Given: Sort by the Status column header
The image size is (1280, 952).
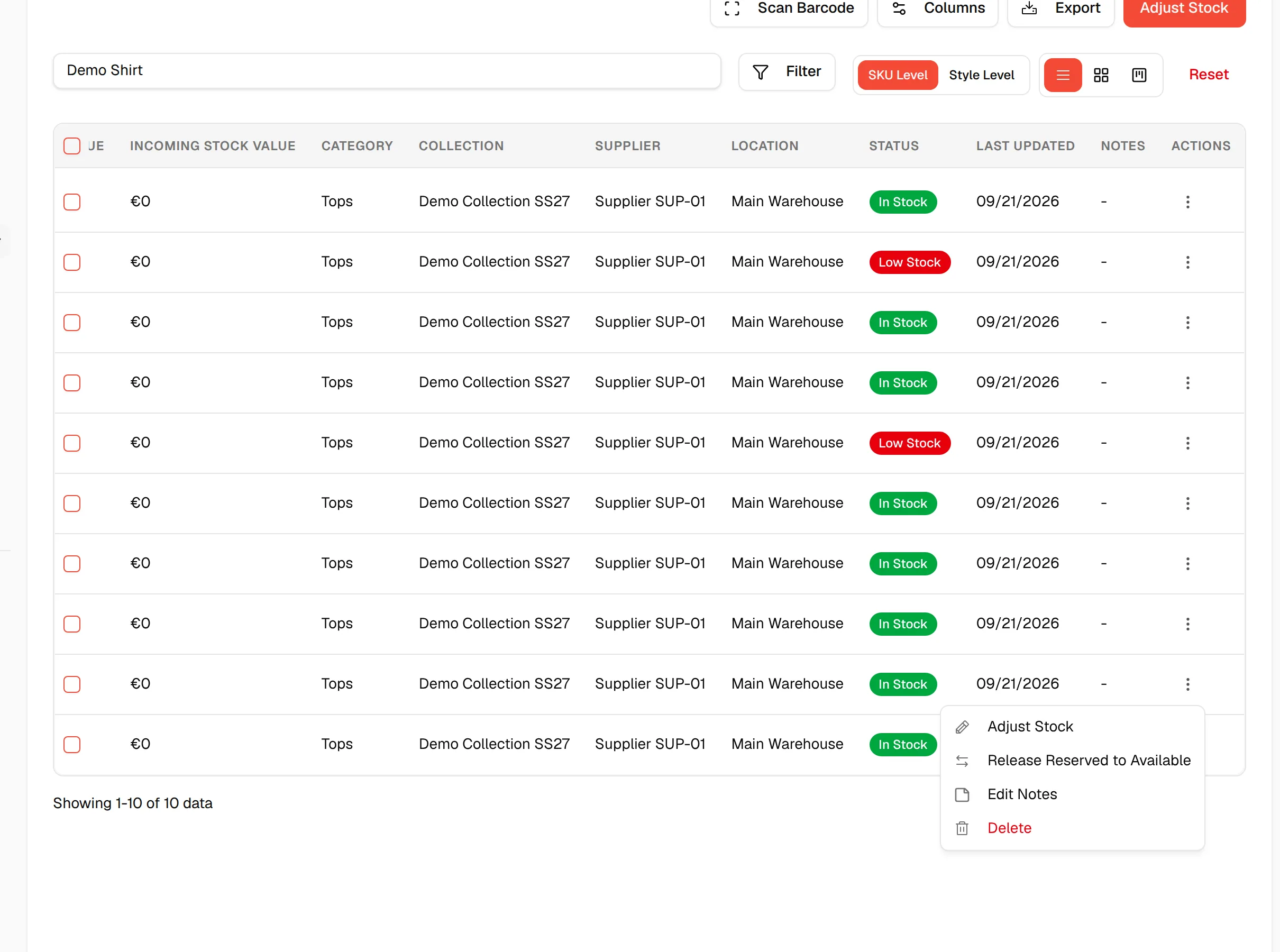Looking at the screenshot, I should click(893, 146).
